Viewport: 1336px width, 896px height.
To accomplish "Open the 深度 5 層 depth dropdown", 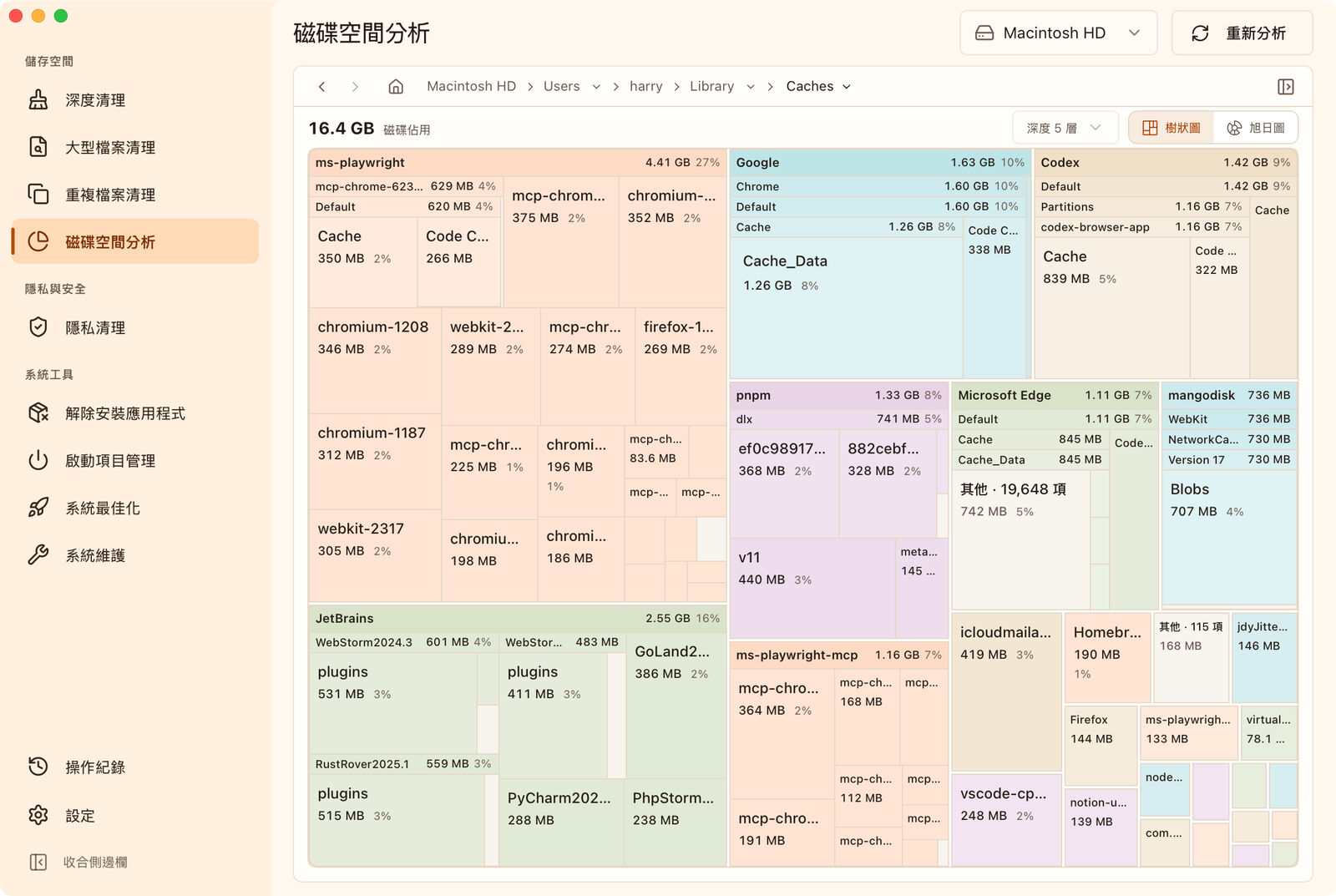I will (x=1064, y=128).
